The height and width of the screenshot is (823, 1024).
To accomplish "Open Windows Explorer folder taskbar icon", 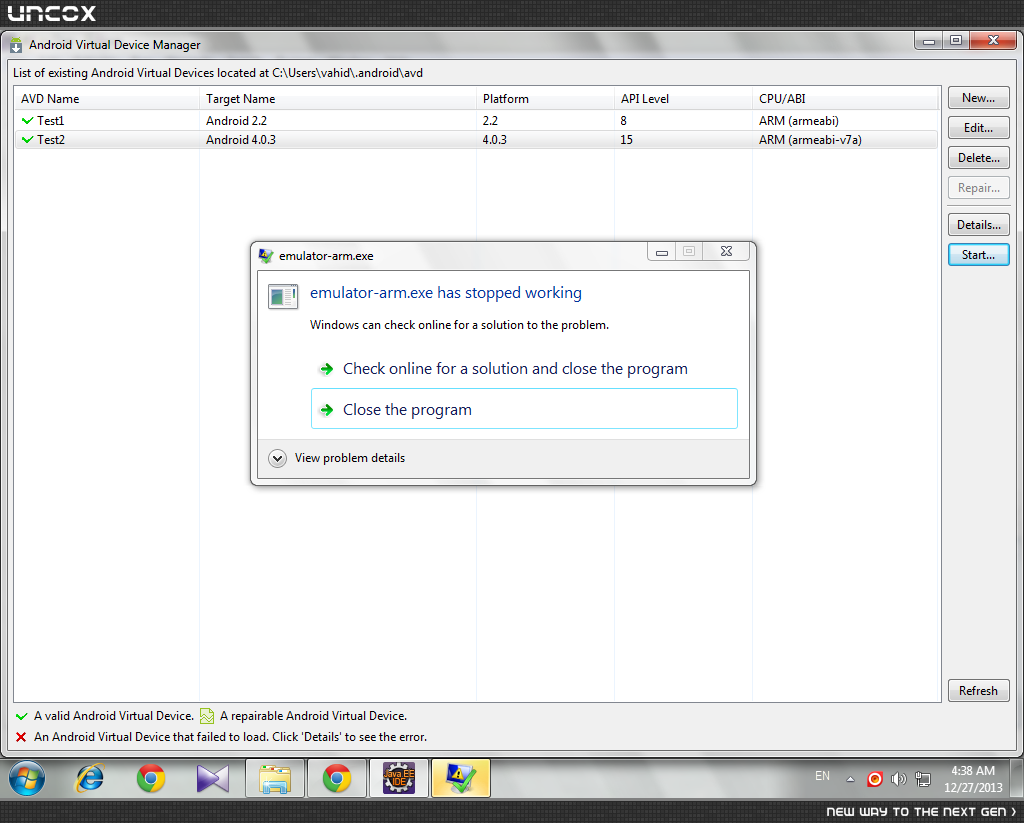I will pos(275,778).
